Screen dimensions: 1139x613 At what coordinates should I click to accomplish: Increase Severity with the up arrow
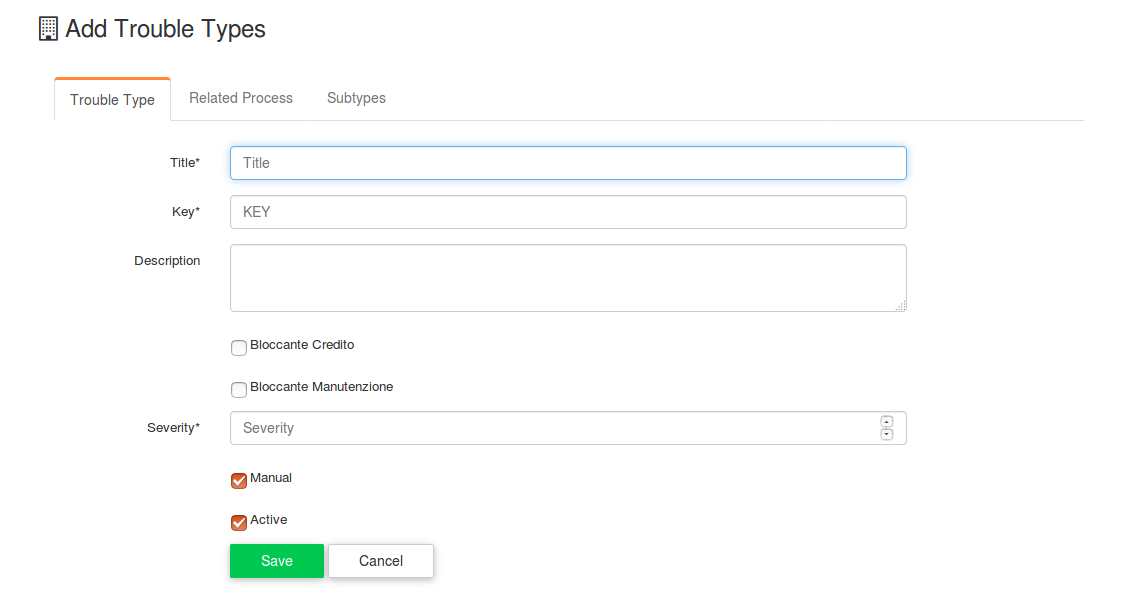(x=886, y=421)
